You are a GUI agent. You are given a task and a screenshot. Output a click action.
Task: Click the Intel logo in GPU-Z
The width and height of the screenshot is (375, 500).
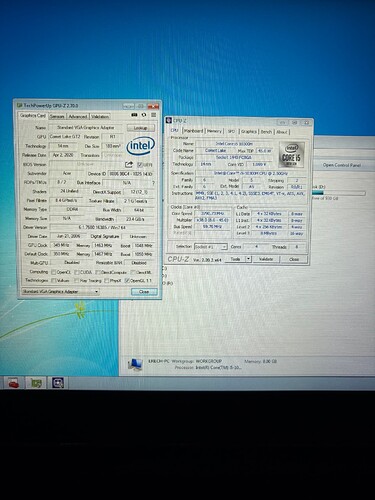(x=141, y=146)
